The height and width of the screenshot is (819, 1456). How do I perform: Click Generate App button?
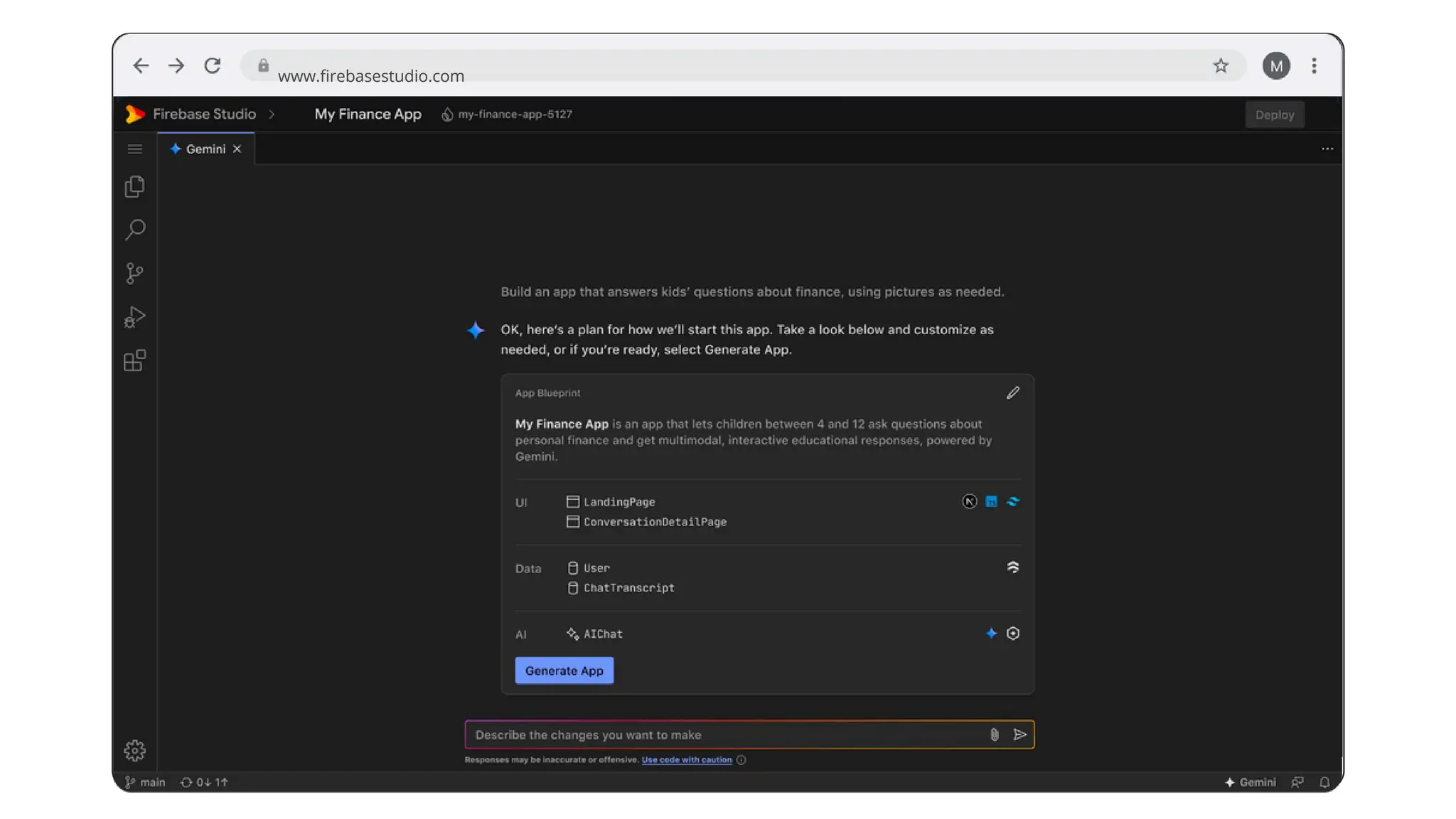(x=564, y=671)
